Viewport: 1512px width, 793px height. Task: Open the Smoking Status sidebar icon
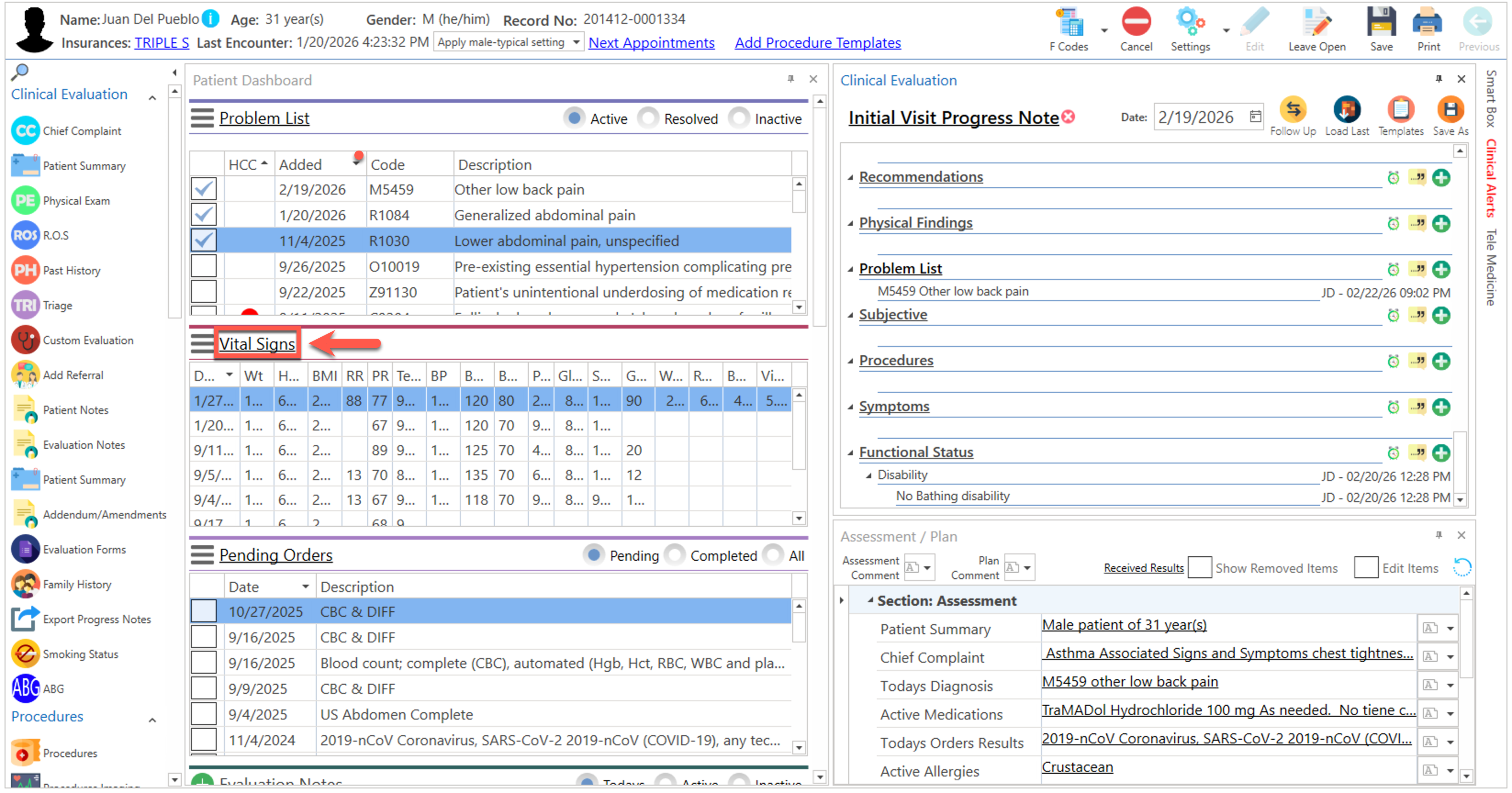(25, 654)
